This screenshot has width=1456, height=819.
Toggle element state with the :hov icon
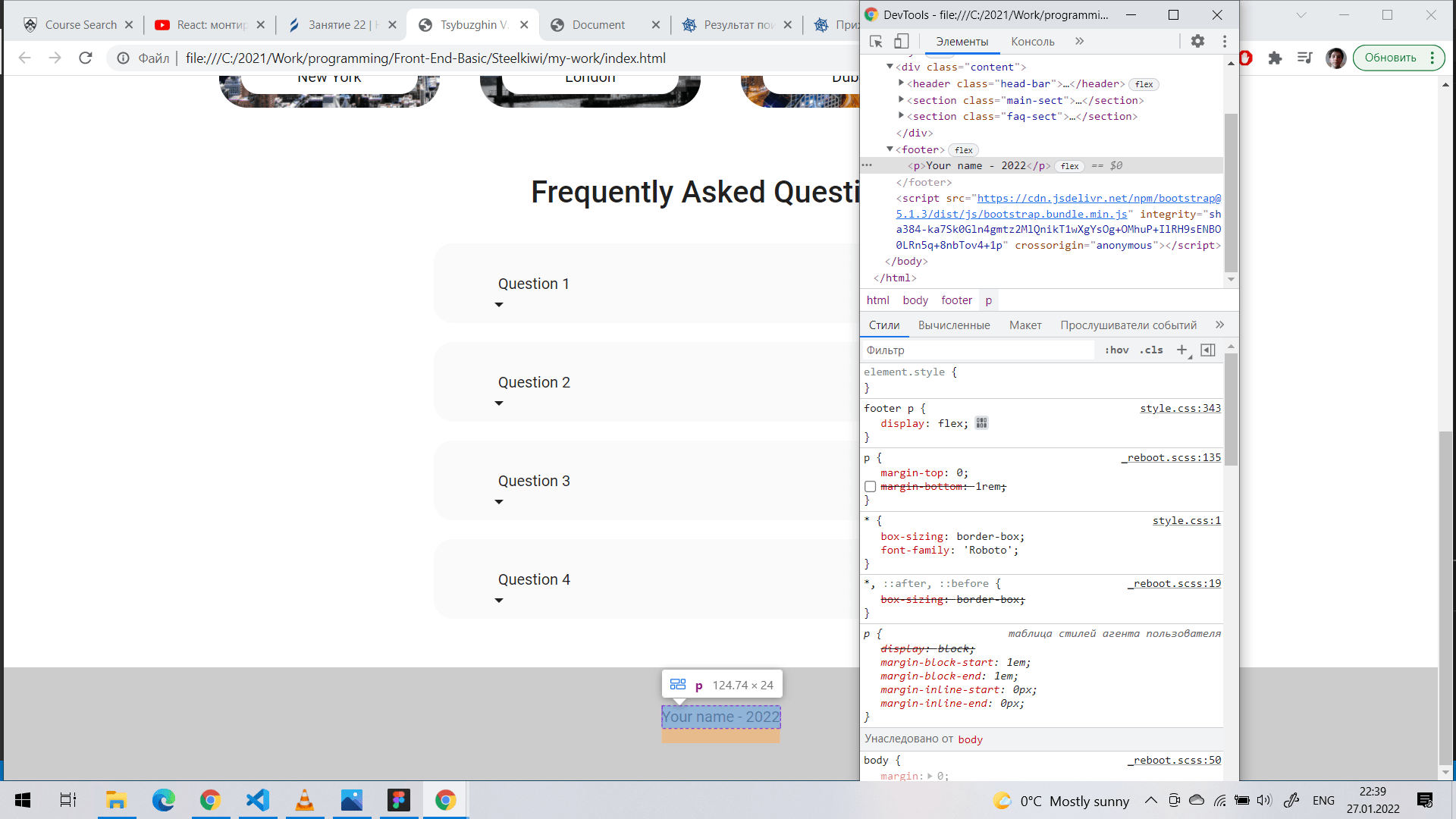[1117, 350]
